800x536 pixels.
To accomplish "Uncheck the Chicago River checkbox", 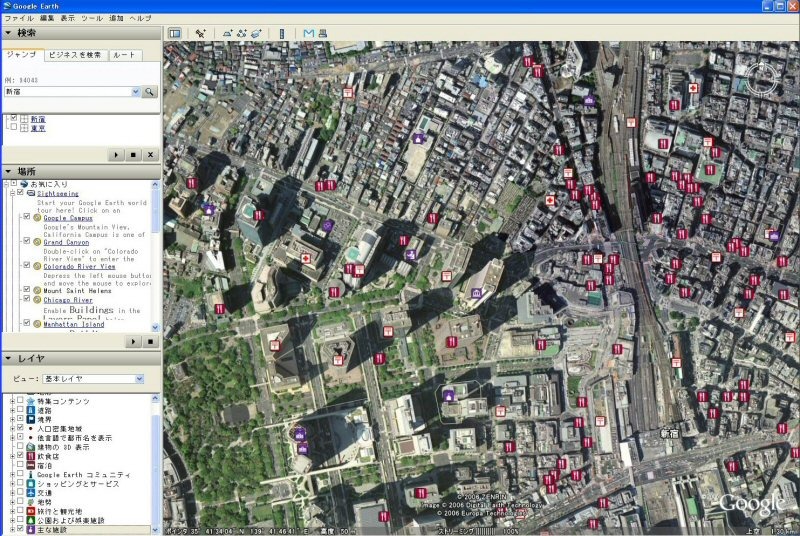I will [27, 299].
